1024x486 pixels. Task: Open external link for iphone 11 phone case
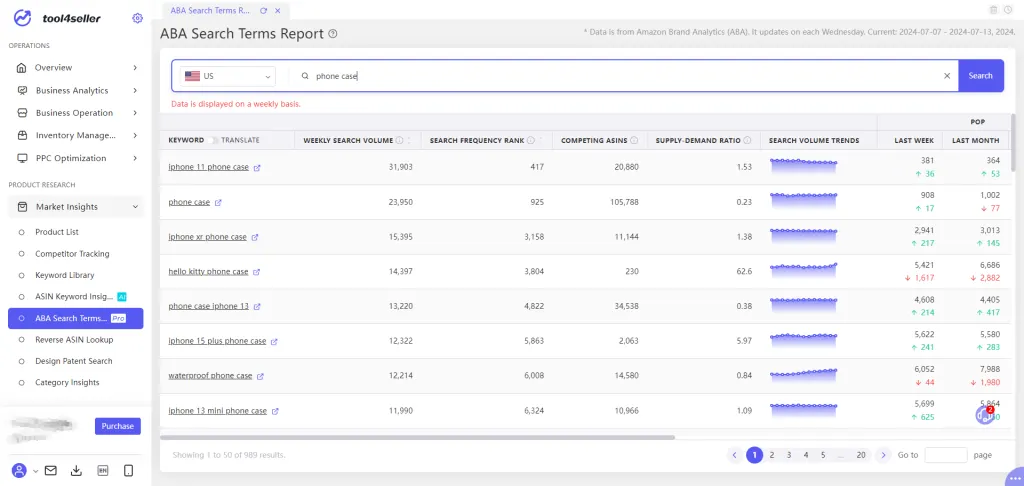257,168
